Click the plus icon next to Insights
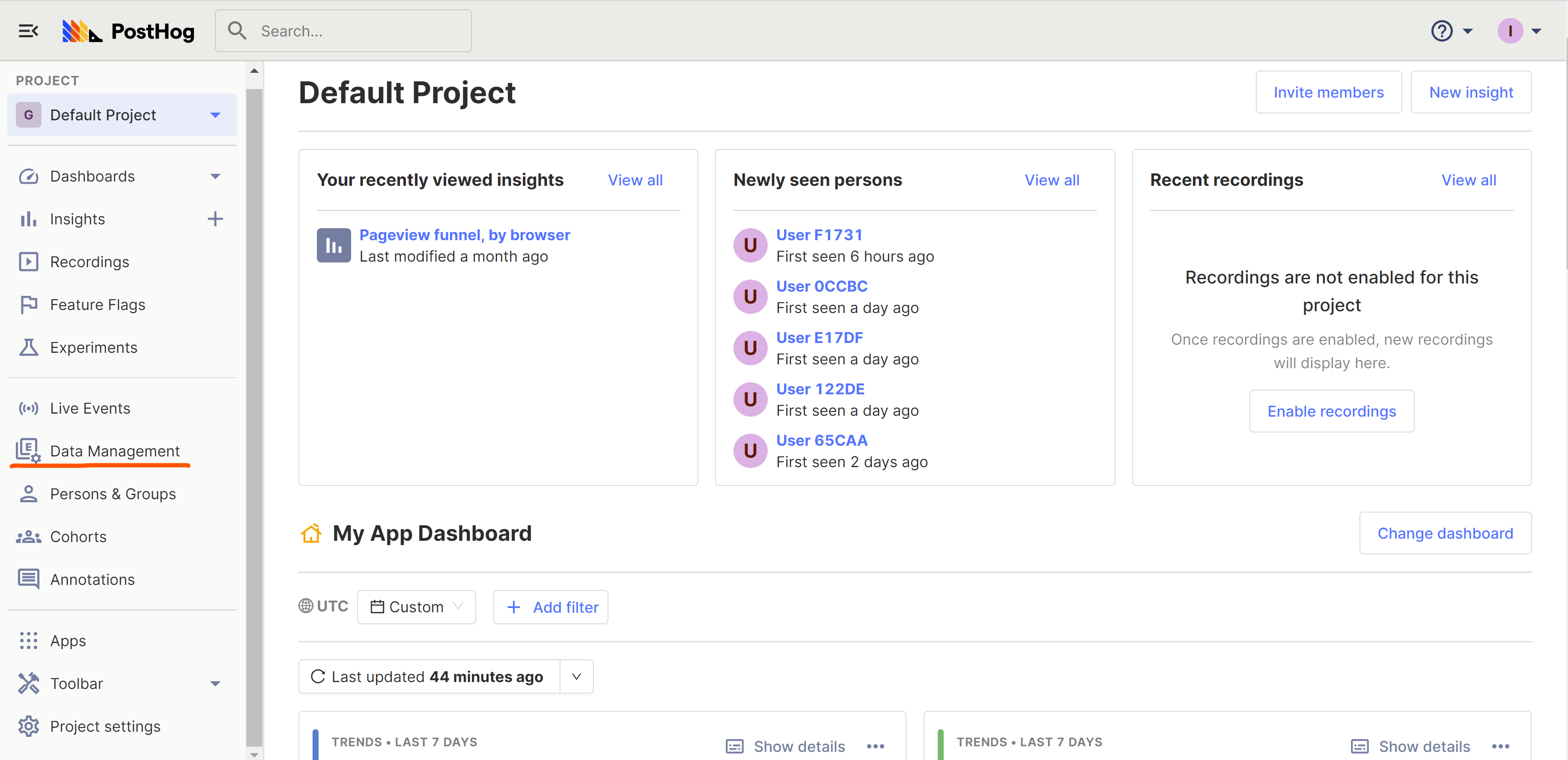Viewport: 1568px width, 760px height. (x=215, y=219)
